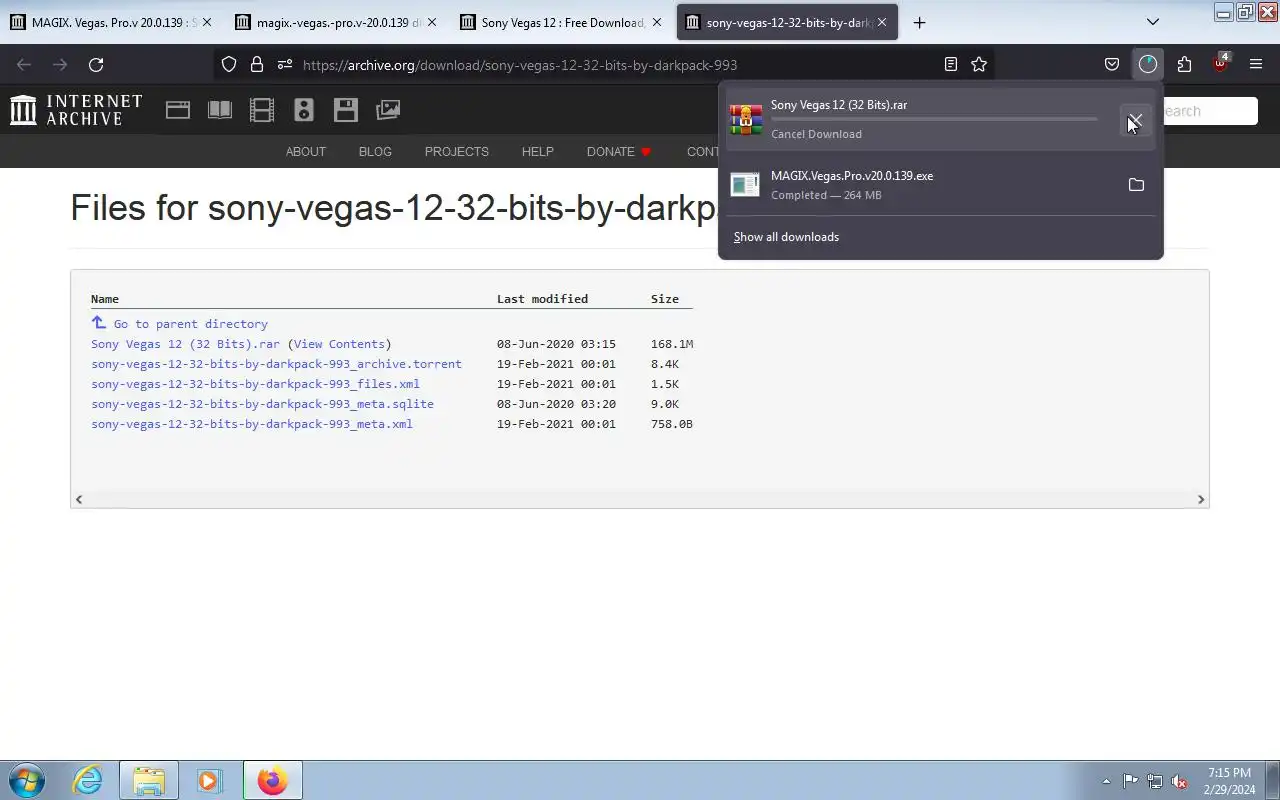Download Sony Vegas 12 (32 Bits).rar link
1280x800 pixels.
(x=185, y=344)
